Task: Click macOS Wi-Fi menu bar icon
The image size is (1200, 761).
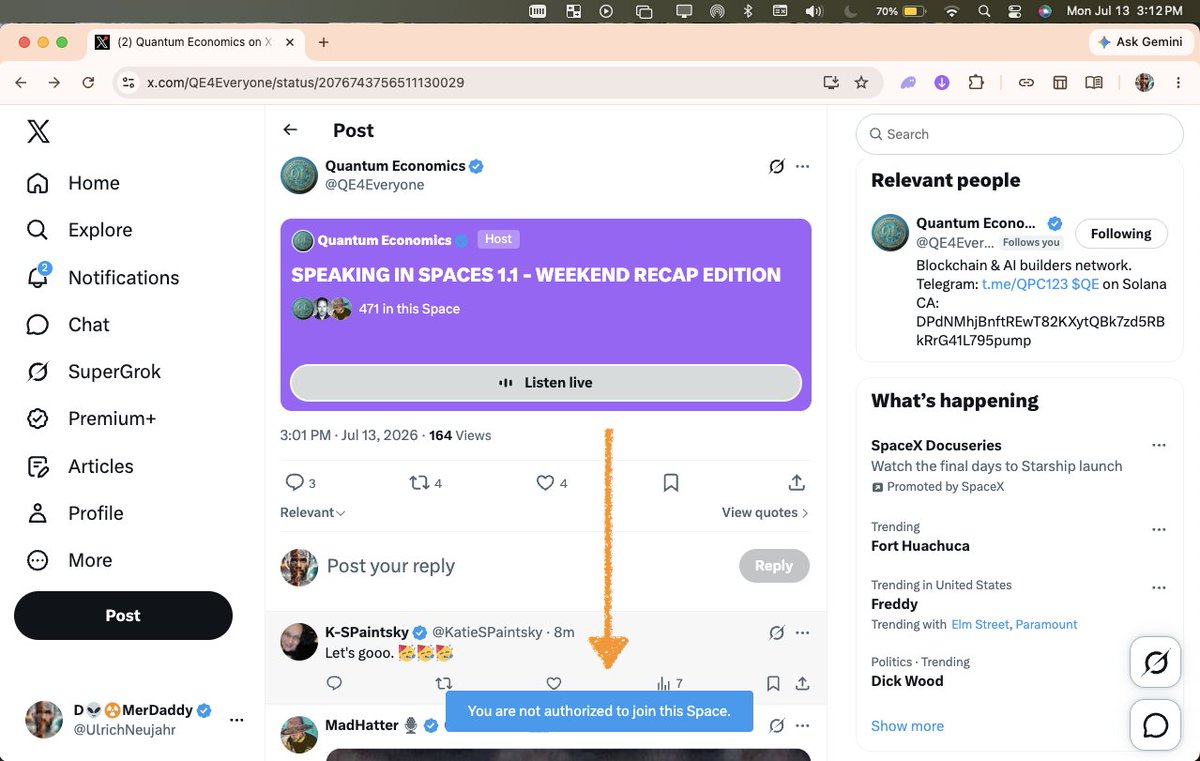Action: point(952,11)
